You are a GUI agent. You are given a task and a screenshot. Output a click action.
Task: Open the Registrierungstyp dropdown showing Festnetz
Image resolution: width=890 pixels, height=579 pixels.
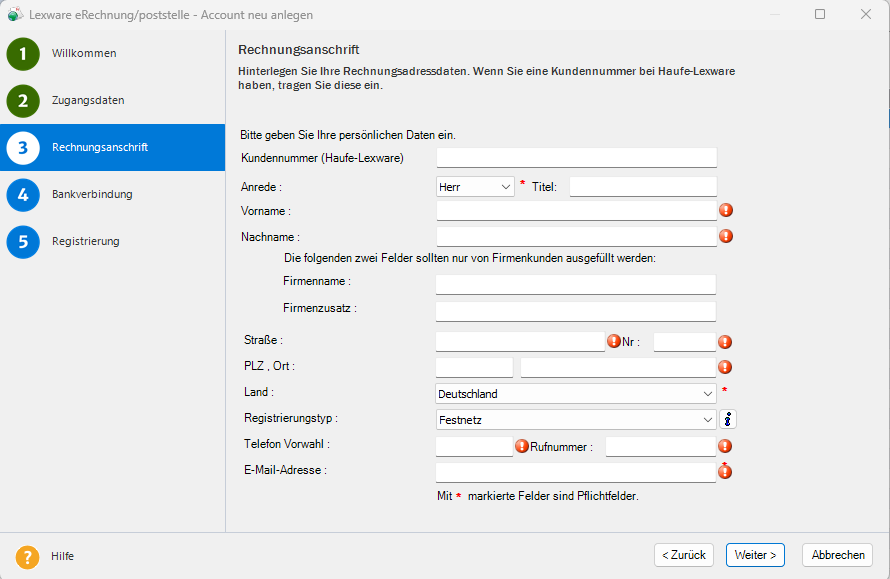576,419
